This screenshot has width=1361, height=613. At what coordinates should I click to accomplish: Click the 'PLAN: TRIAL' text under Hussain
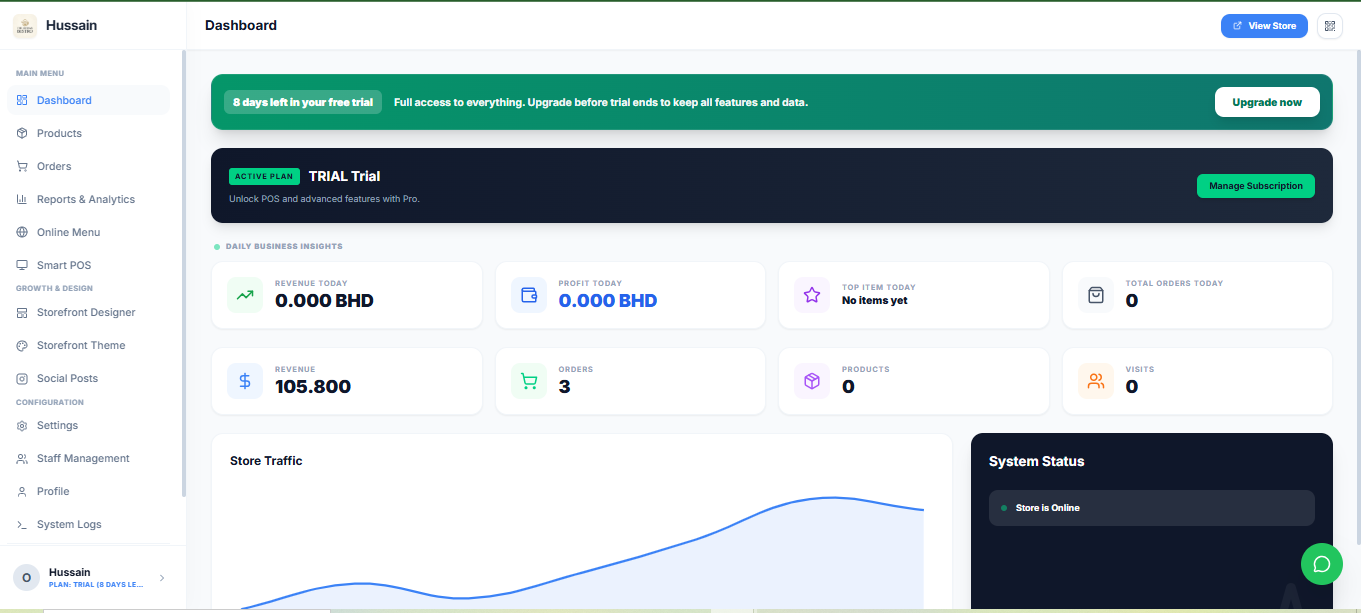tap(96, 584)
